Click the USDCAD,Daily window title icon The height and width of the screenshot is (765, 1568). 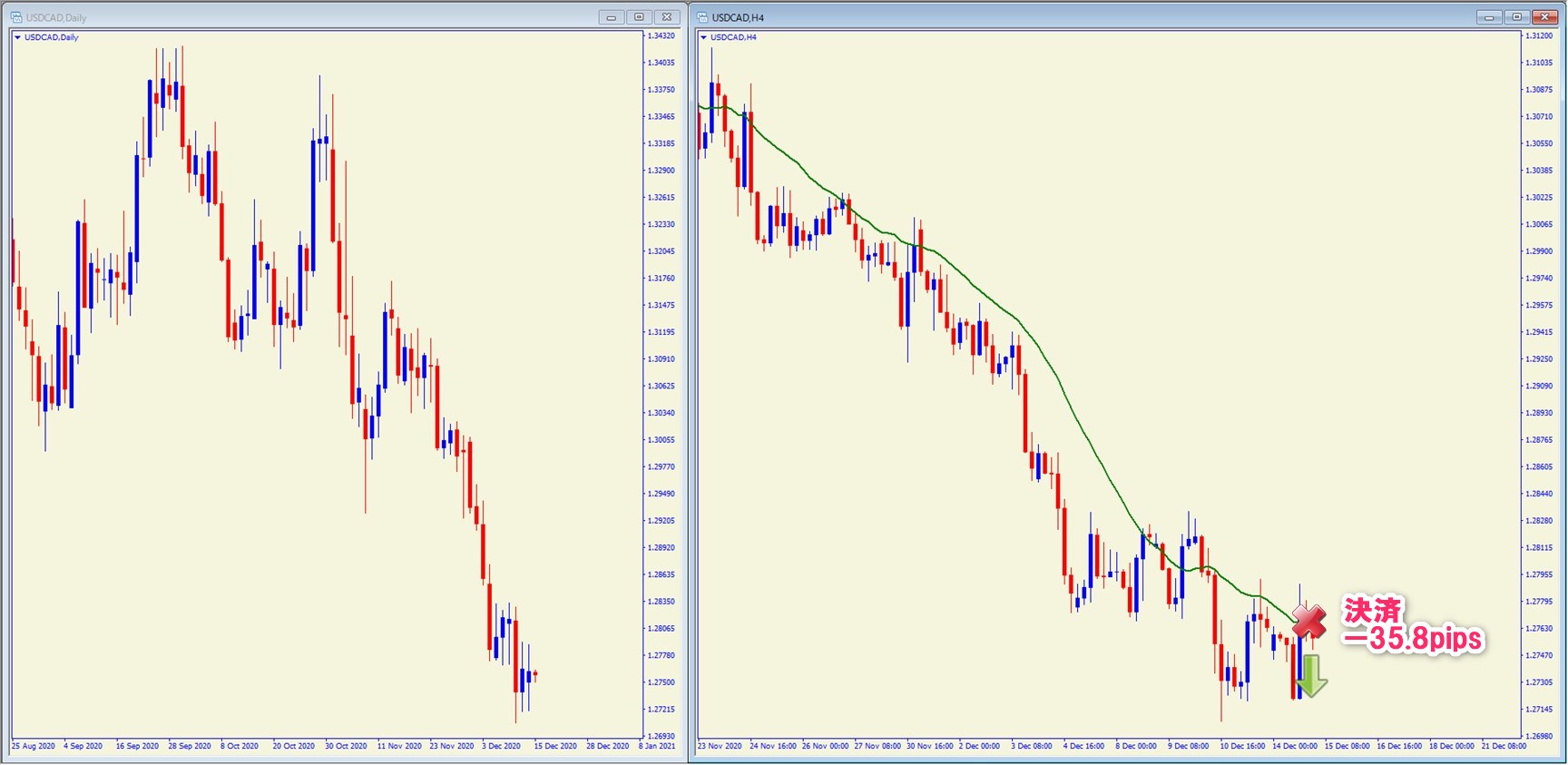pyautogui.click(x=16, y=17)
